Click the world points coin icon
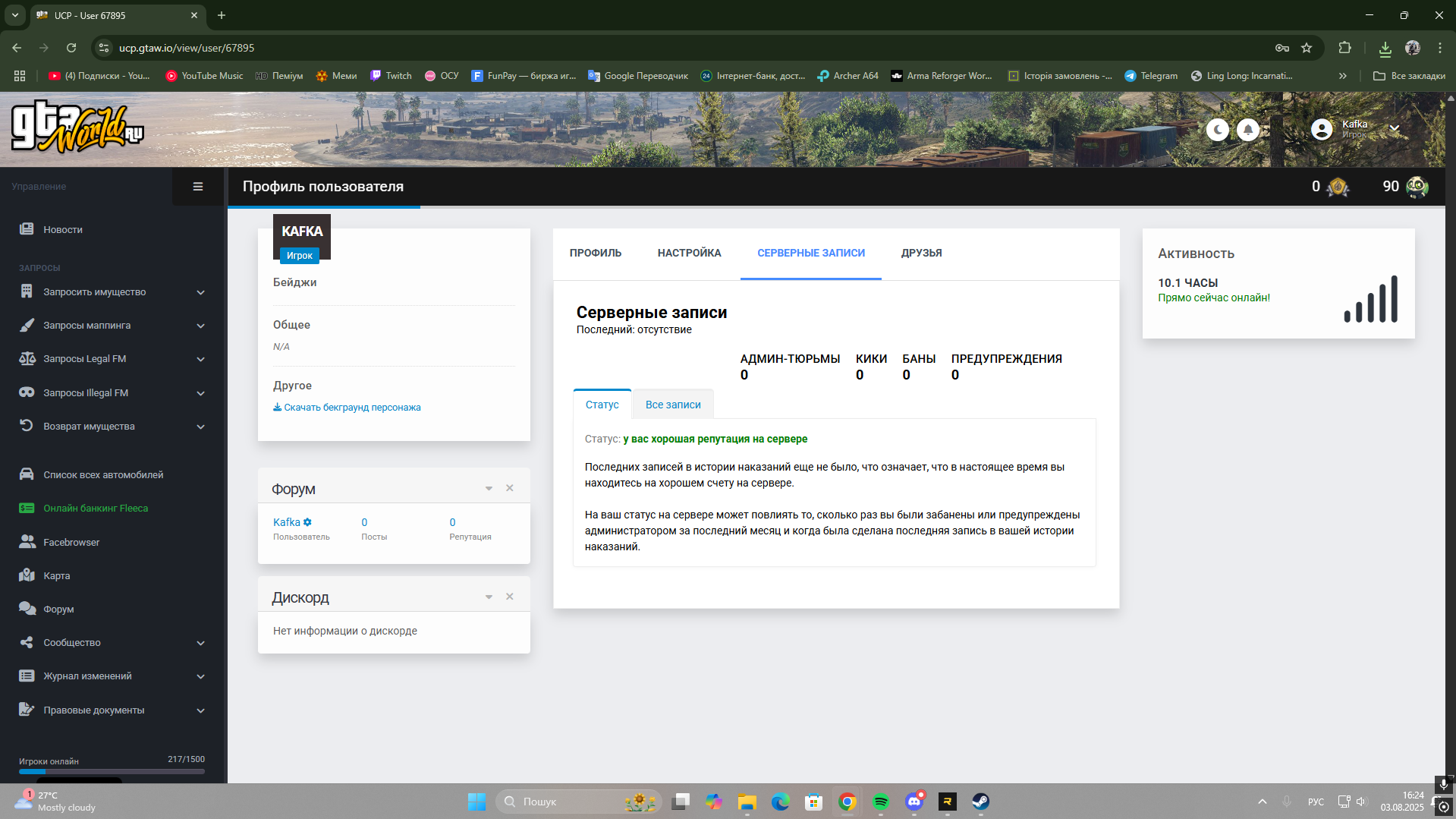The width and height of the screenshot is (1456, 819). [x=1338, y=187]
